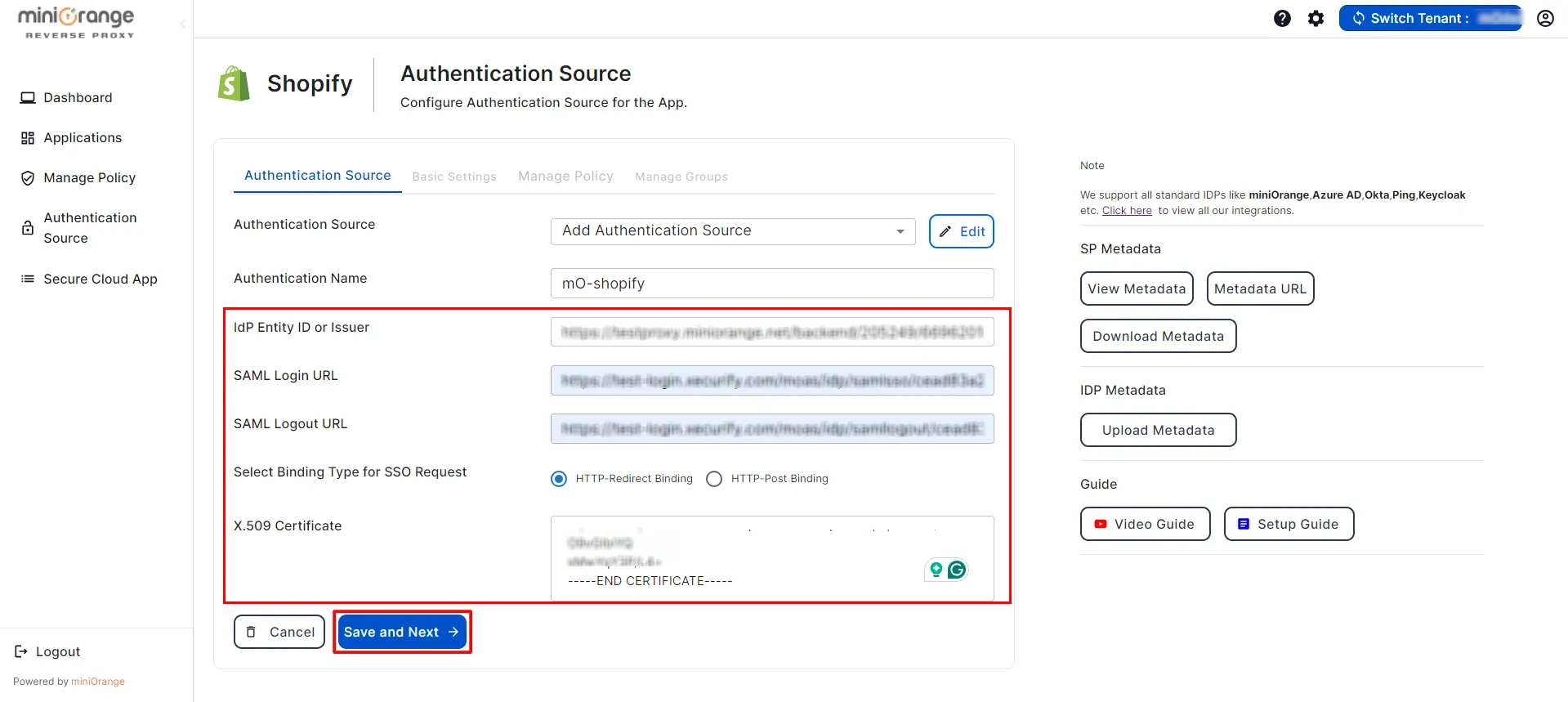This screenshot has height=702, width=1568.
Task: Go to Applications in the sidebar
Action: point(83,138)
